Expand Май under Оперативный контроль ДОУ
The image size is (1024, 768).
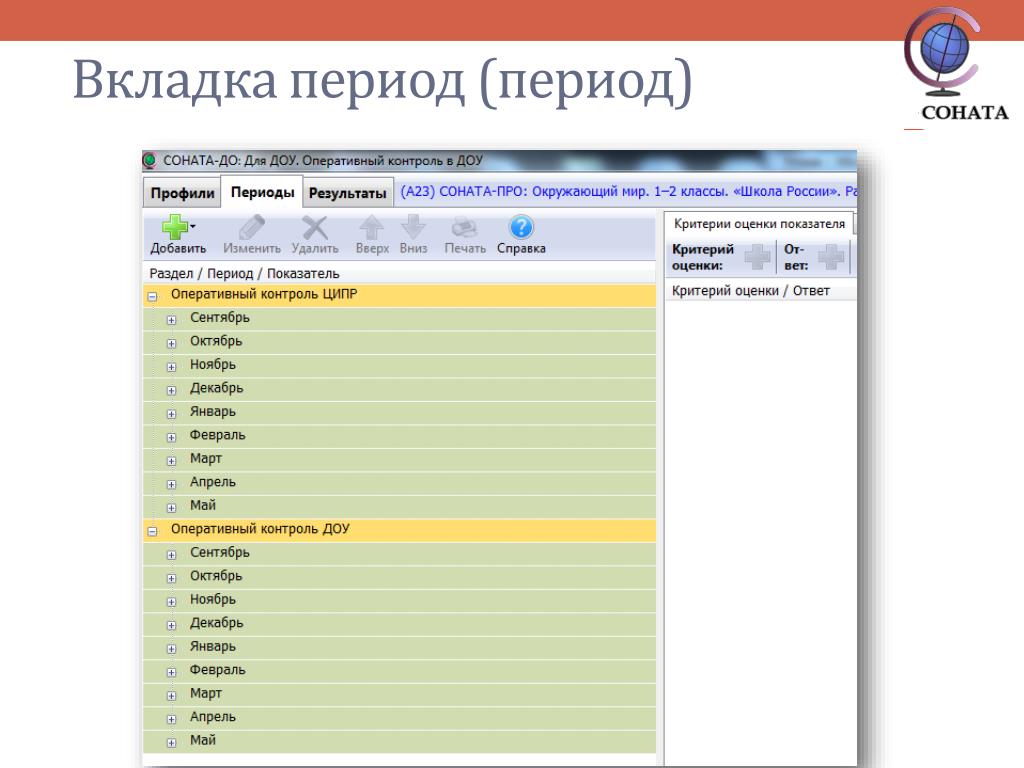[171, 743]
